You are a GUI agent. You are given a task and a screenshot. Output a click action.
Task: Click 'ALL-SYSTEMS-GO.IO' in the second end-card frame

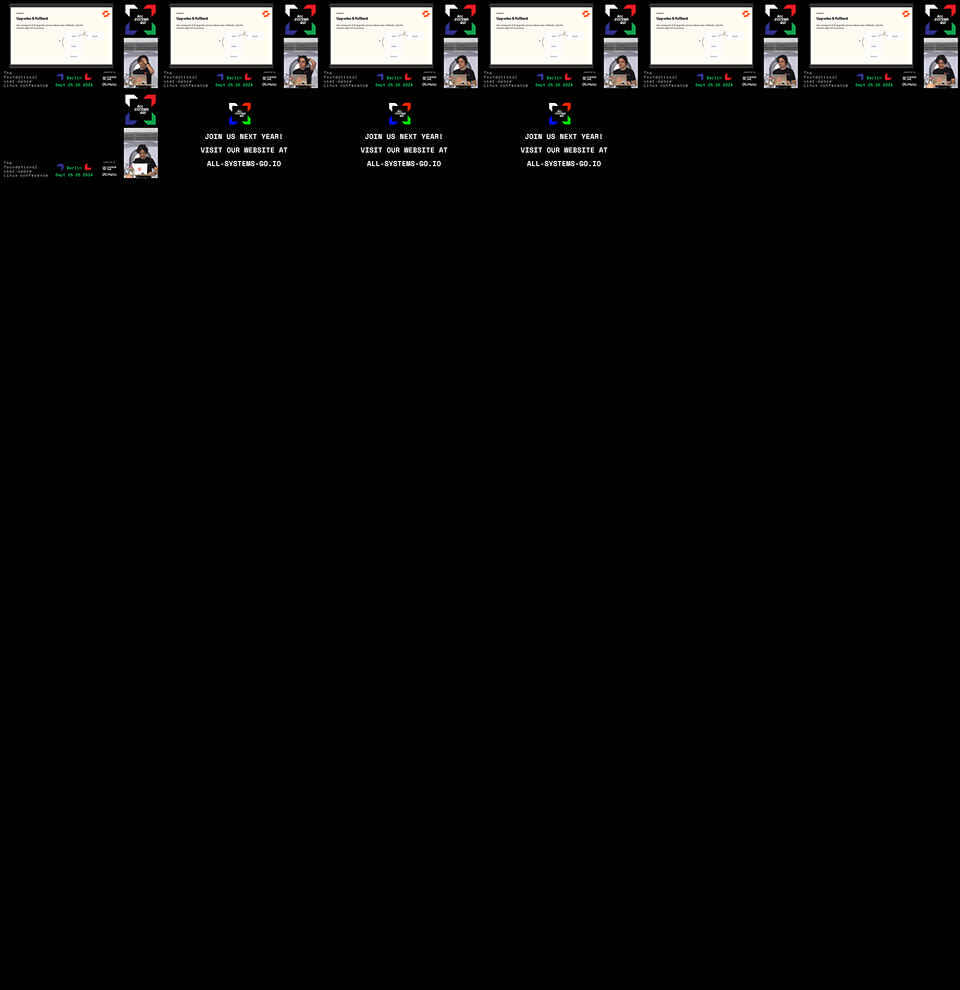(404, 164)
